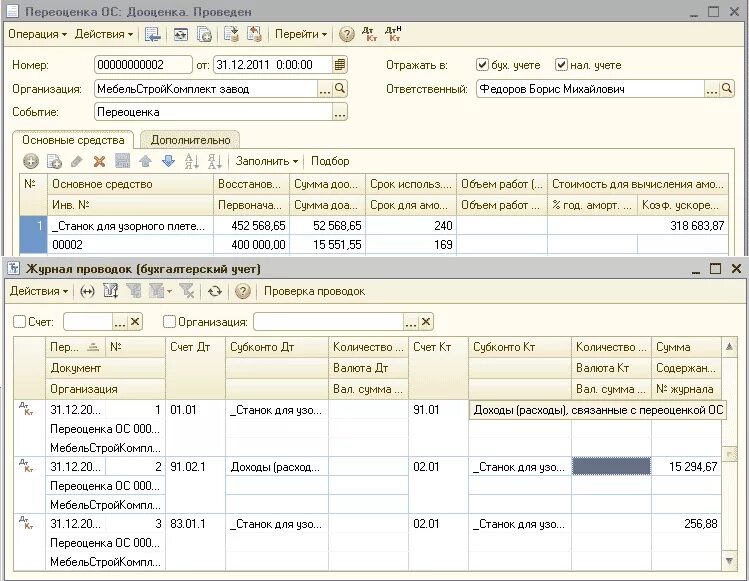Open help in Переоценка ОС toolbar
749x581 pixels.
coord(346,34)
